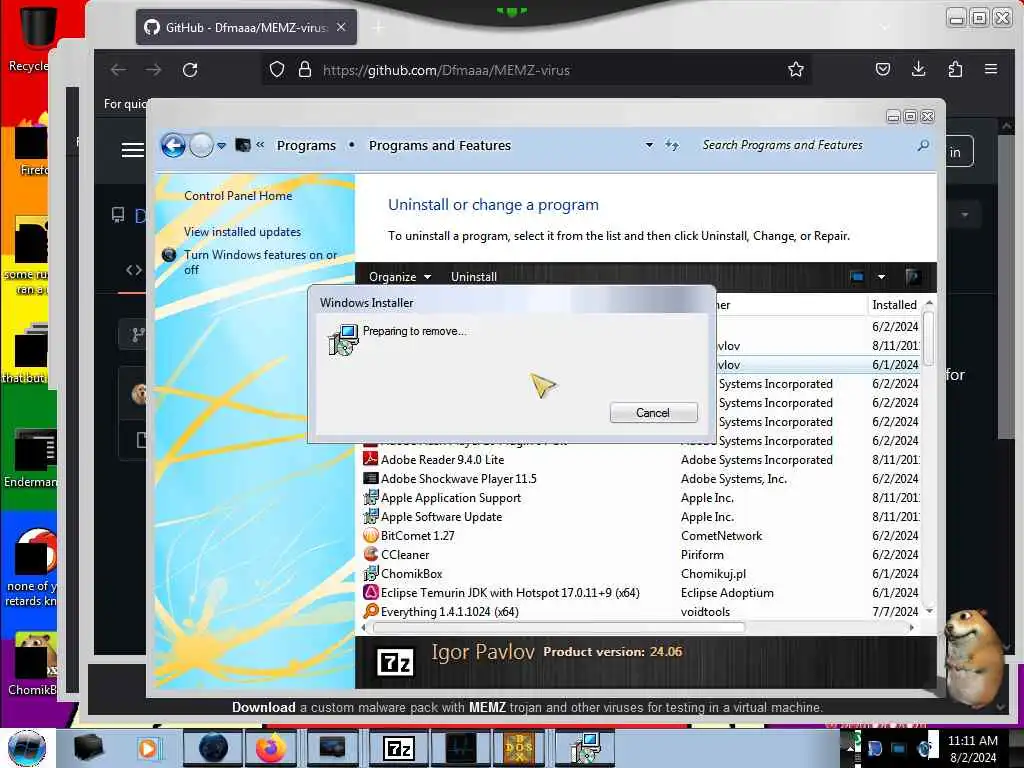1024x768 pixels.
Task: Select Apple Application Support entry
Action: [x=451, y=498]
